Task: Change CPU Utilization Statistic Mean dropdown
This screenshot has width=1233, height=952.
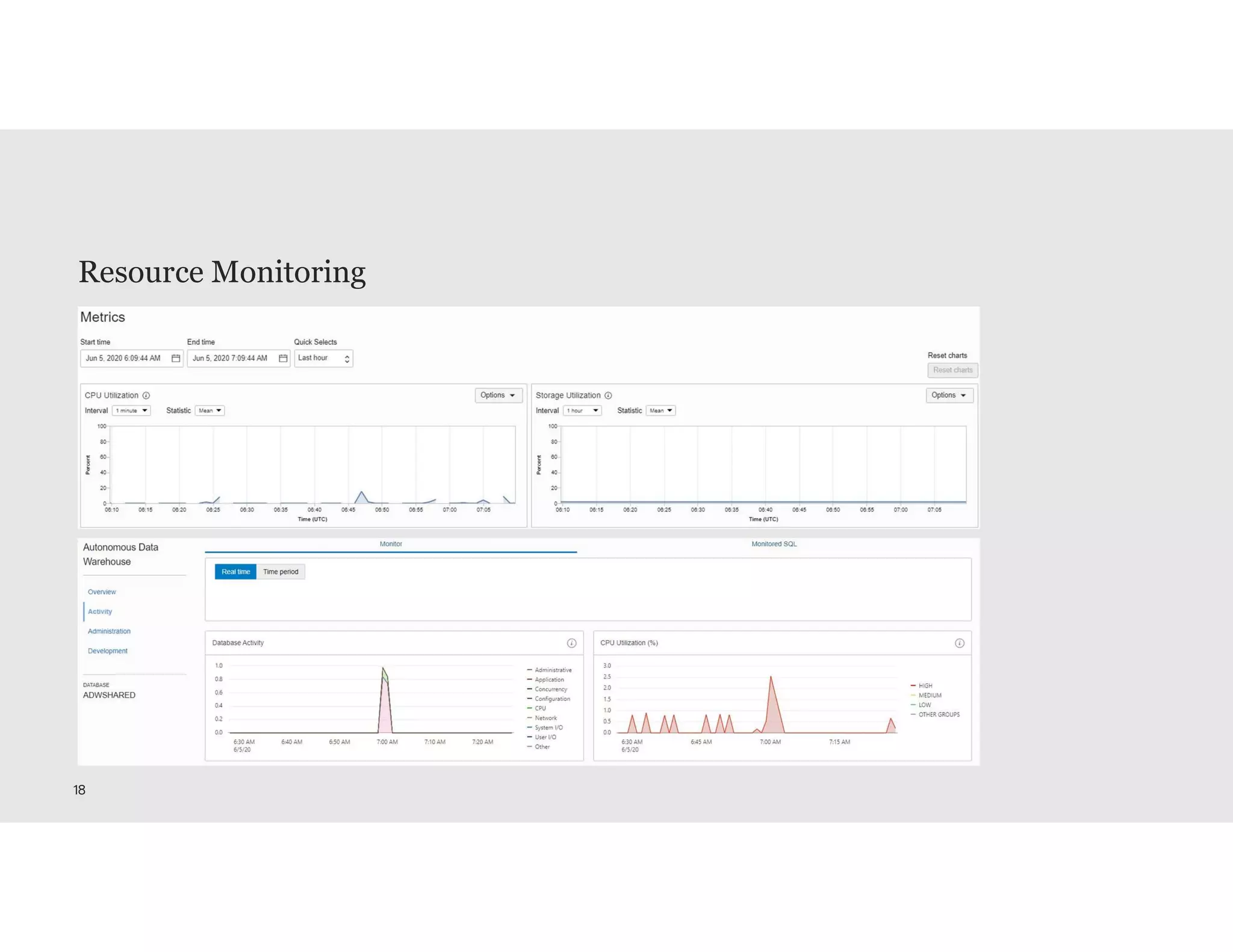Action: point(210,410)
